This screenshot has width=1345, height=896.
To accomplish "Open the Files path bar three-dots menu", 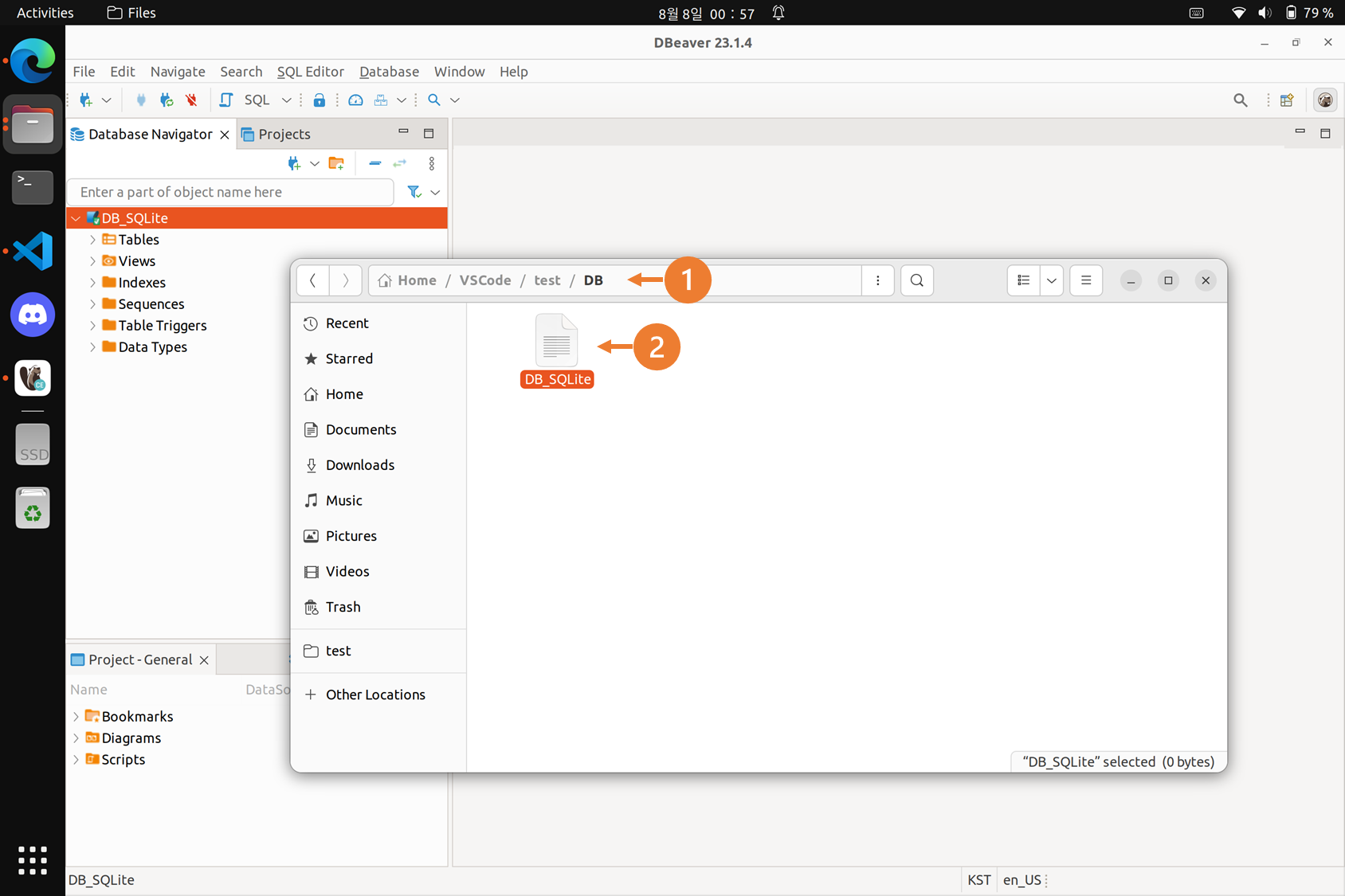I will [877, 280].
